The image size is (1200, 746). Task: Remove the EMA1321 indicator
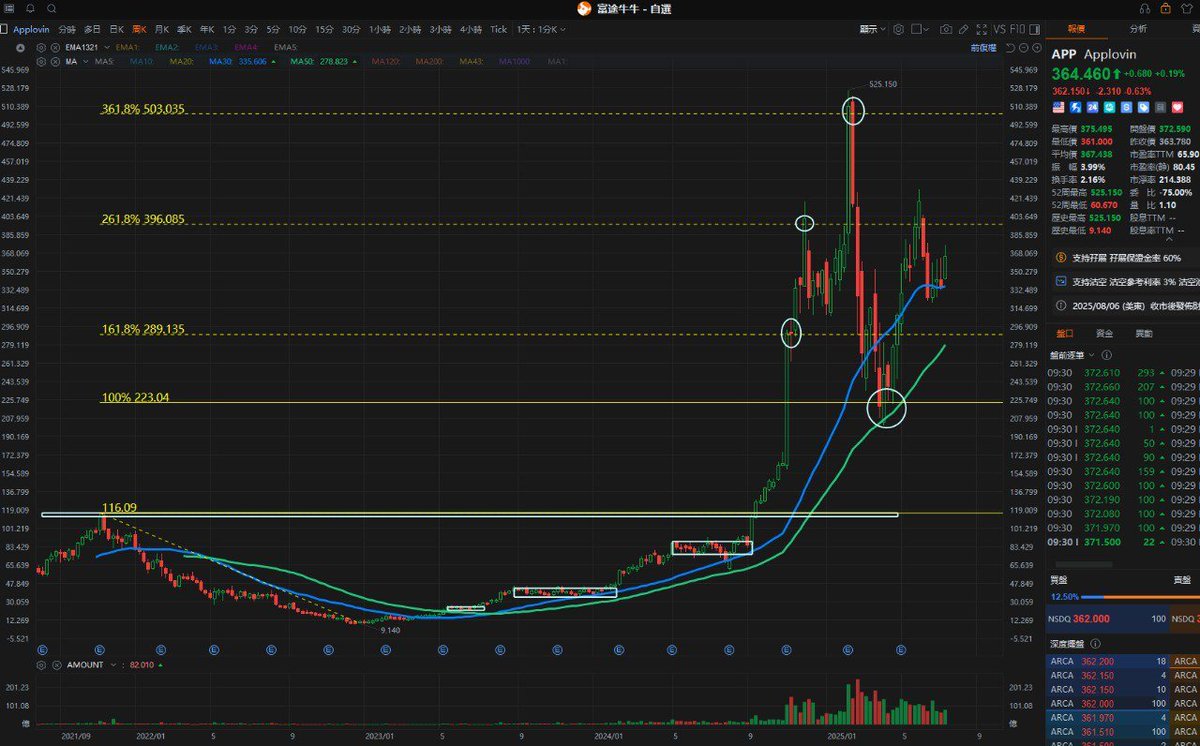[x=55, y=47]
